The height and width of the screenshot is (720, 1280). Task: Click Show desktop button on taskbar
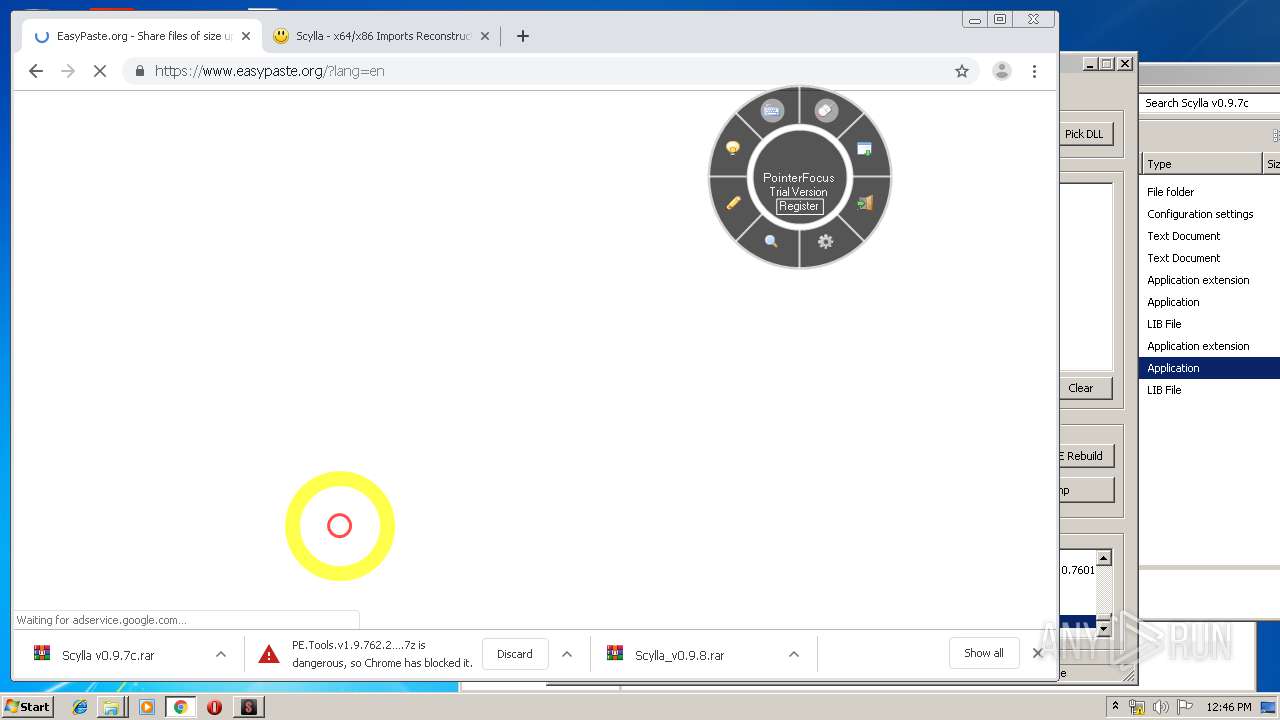point(1269,707)
